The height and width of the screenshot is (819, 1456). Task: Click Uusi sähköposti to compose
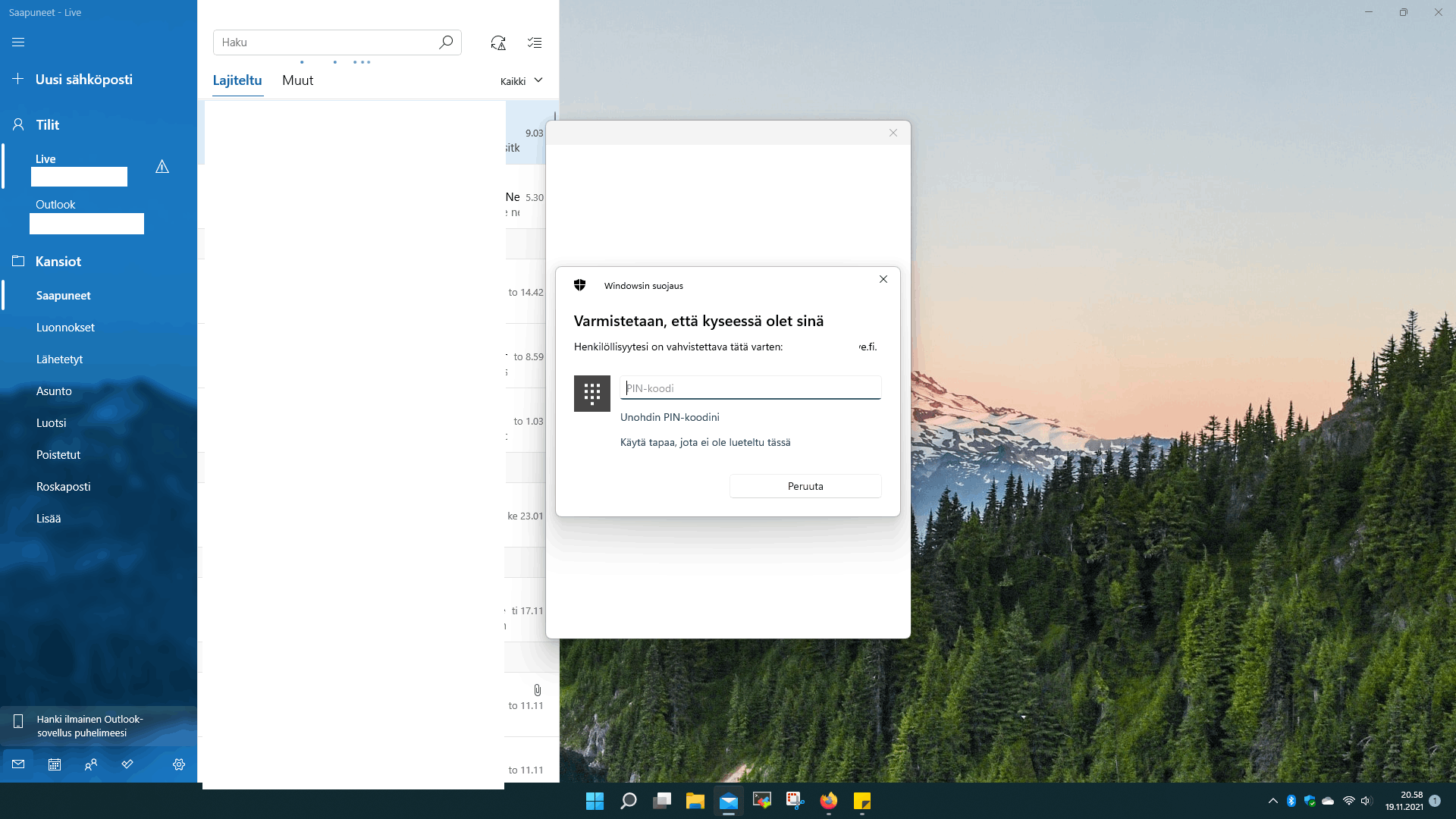tap(84, 80)
